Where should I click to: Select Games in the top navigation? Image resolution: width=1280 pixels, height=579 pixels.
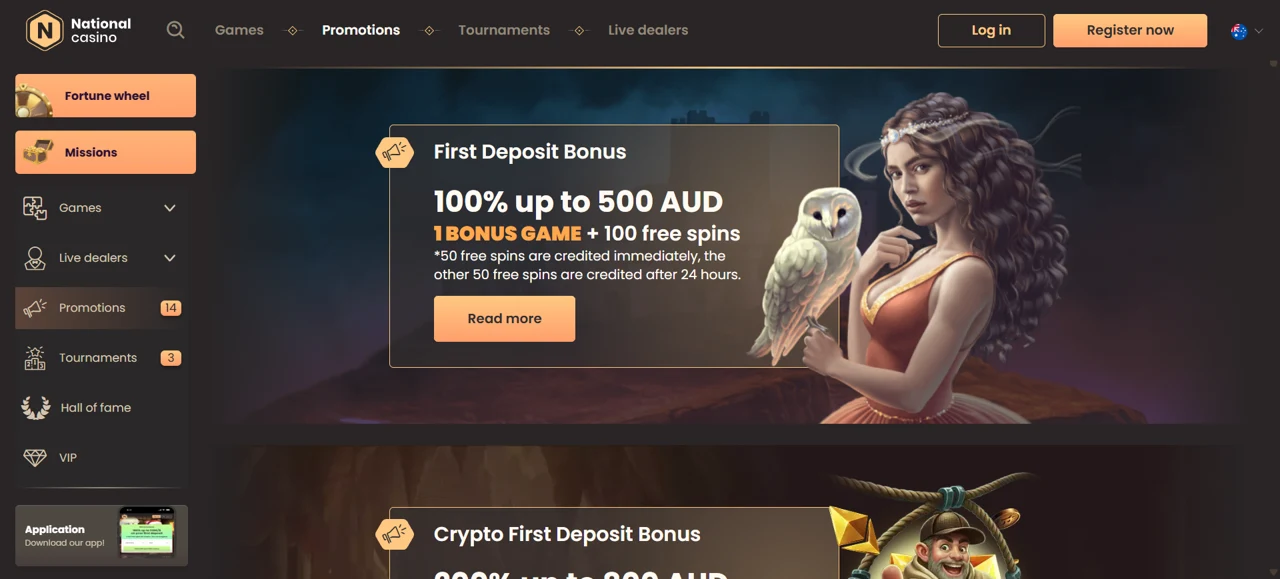[239, 30]
